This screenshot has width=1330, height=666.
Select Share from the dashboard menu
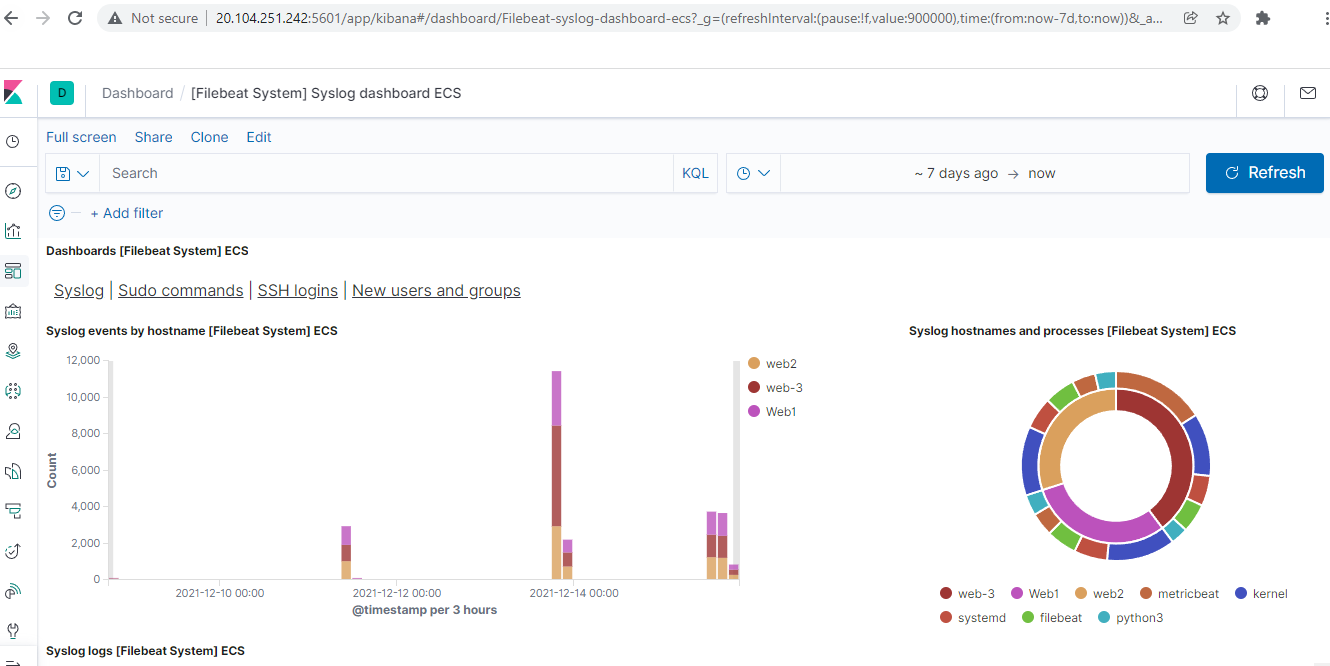(x=153, y=137)
